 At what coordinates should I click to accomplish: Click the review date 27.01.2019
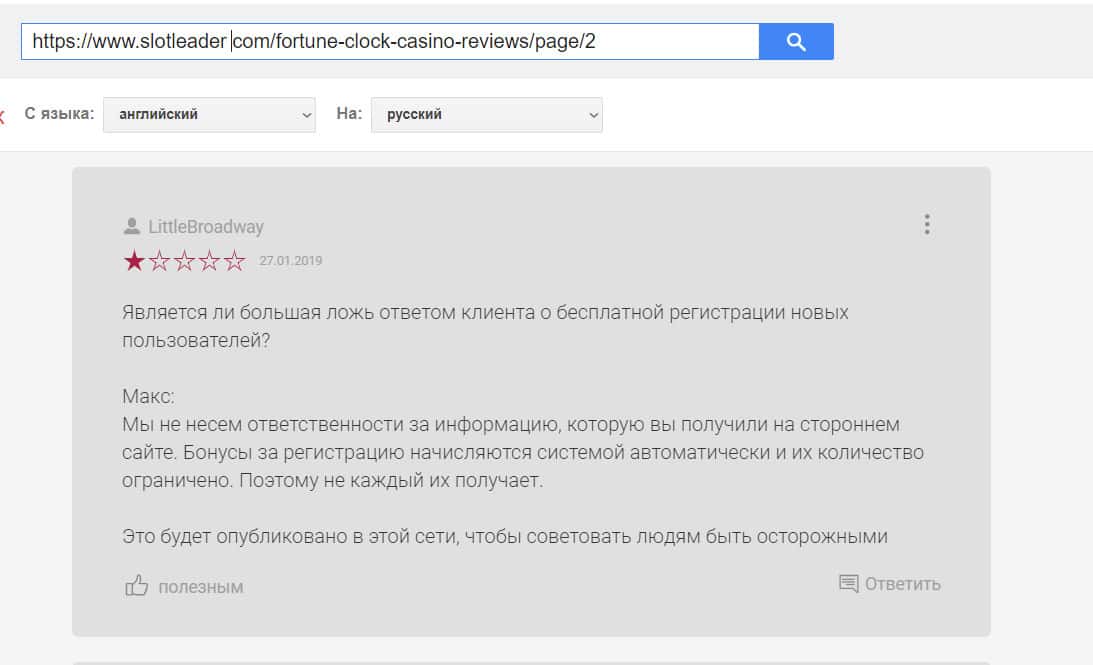pyautogui.click(x=290, y=261)
